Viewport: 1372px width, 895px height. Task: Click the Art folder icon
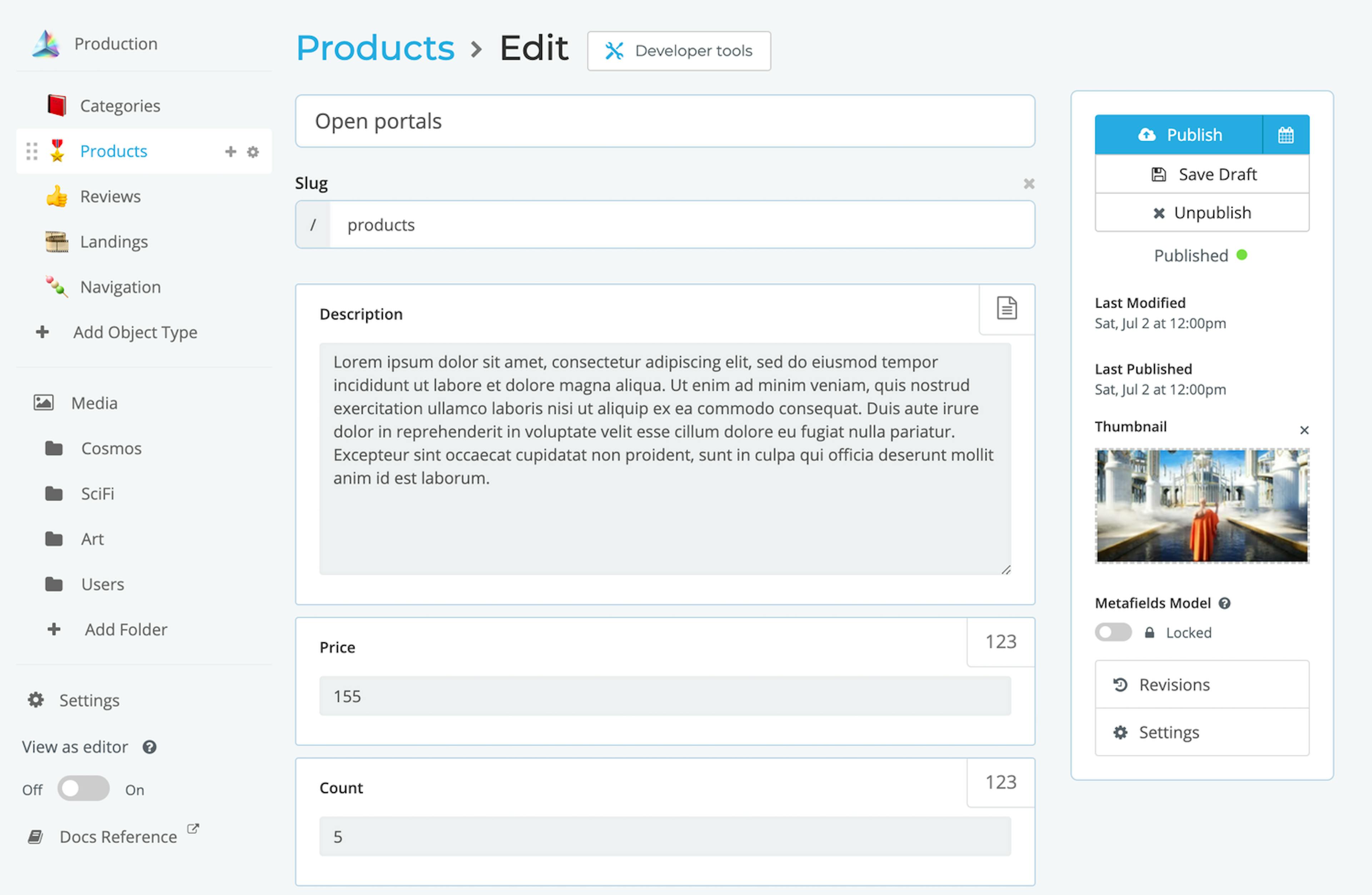coord(54,538)
